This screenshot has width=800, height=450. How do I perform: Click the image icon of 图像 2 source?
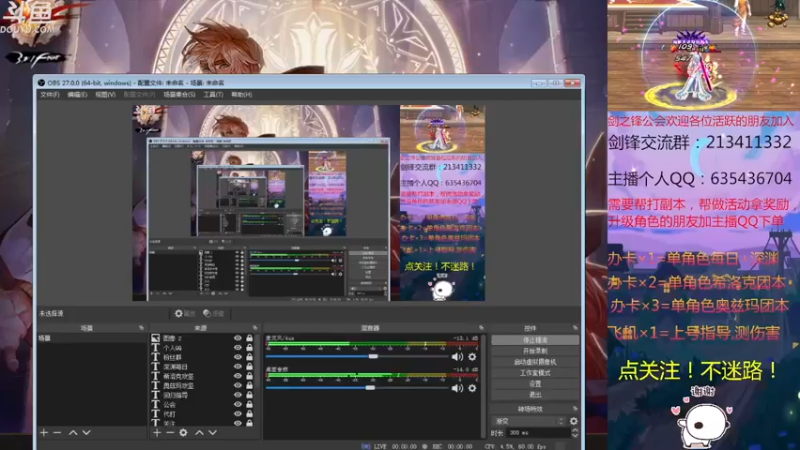pos(156,338)
